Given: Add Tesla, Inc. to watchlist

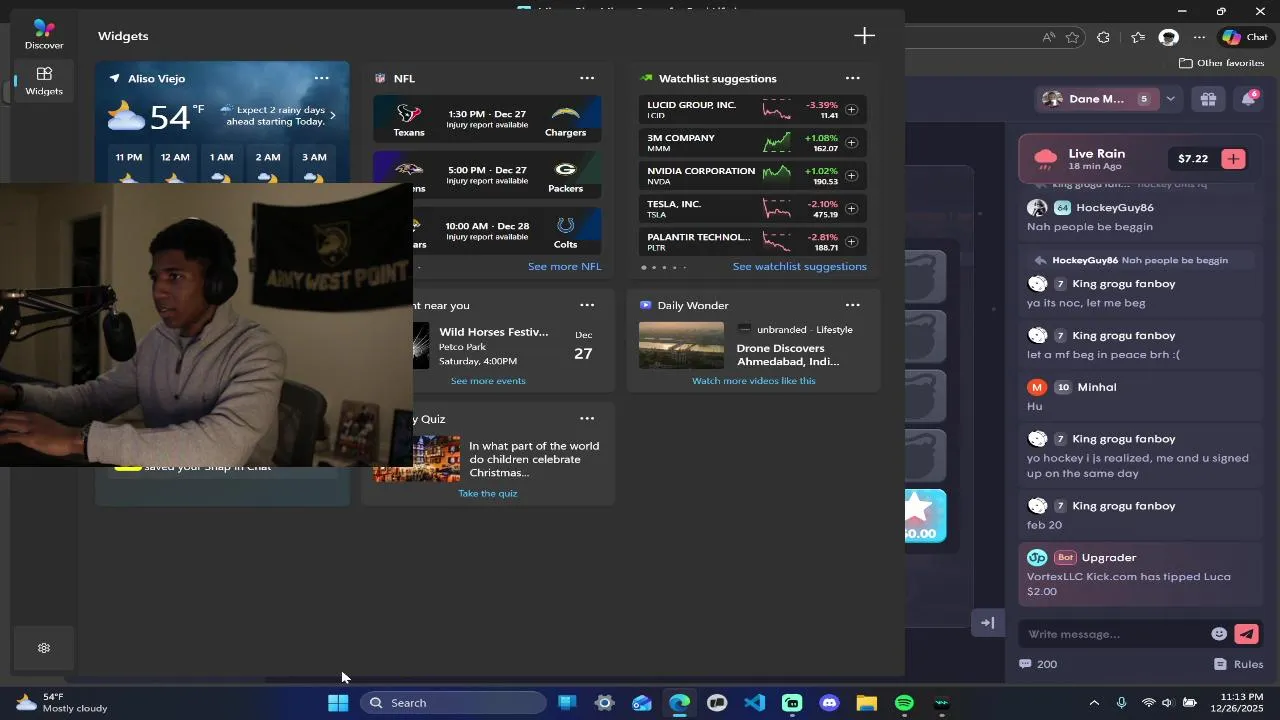Looking at the screenshot, I should [851, 208].
